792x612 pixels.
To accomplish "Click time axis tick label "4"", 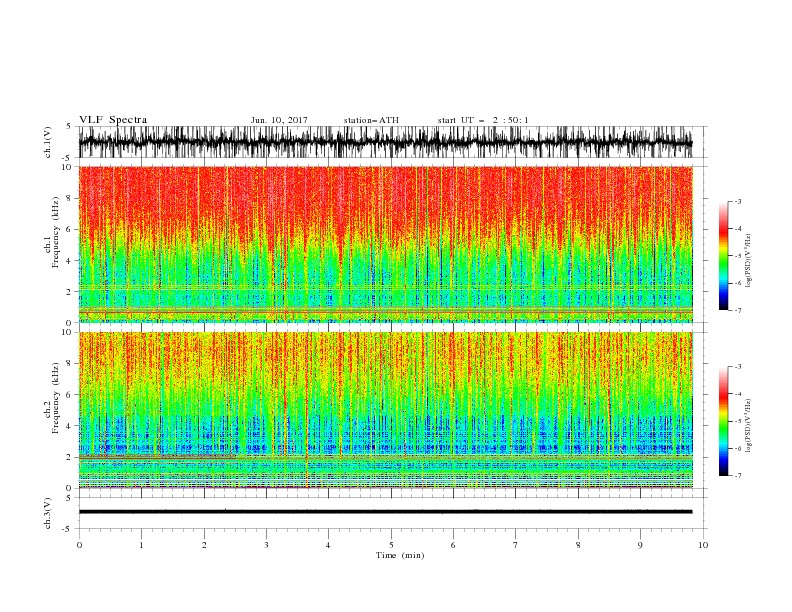I will 328,545.
